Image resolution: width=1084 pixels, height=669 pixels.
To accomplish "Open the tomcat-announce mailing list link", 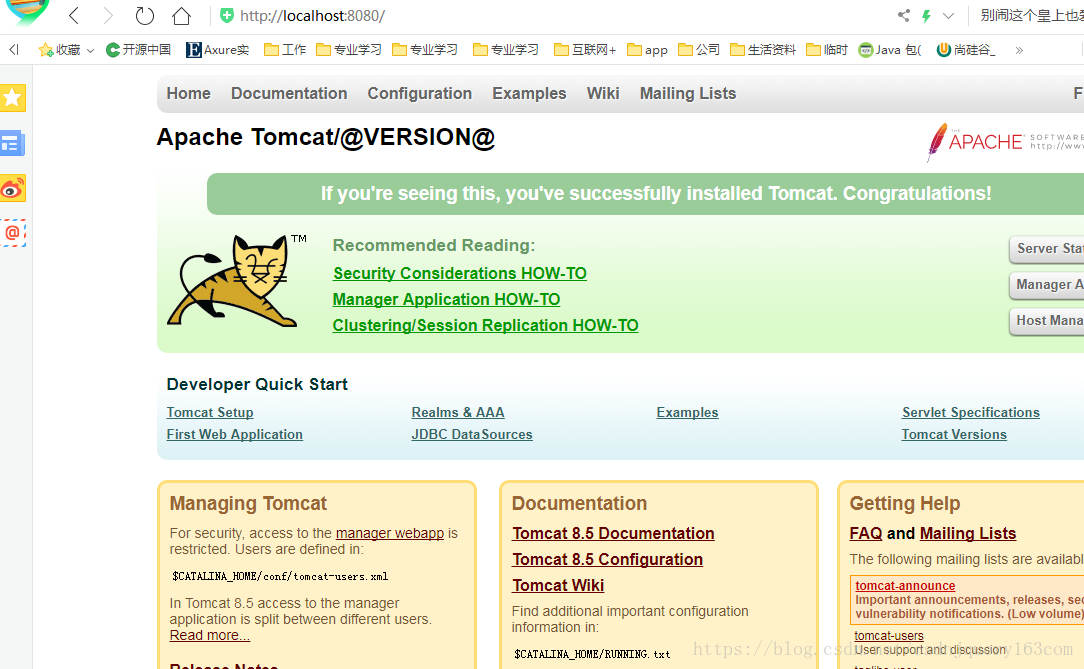I will pyautogui.click(x=905, y=586).
